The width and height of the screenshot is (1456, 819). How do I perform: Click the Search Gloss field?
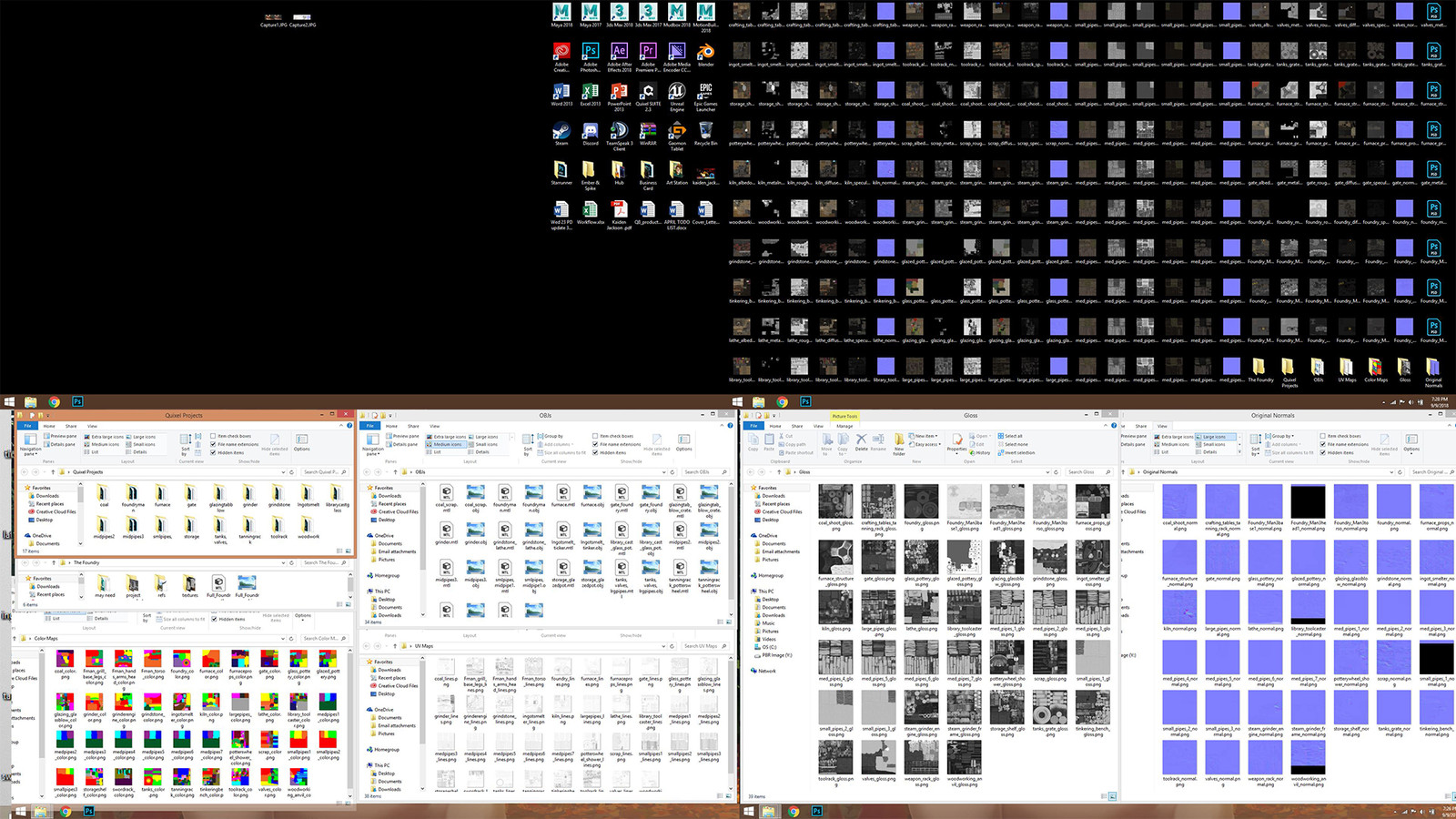[x=1087, y=472]
